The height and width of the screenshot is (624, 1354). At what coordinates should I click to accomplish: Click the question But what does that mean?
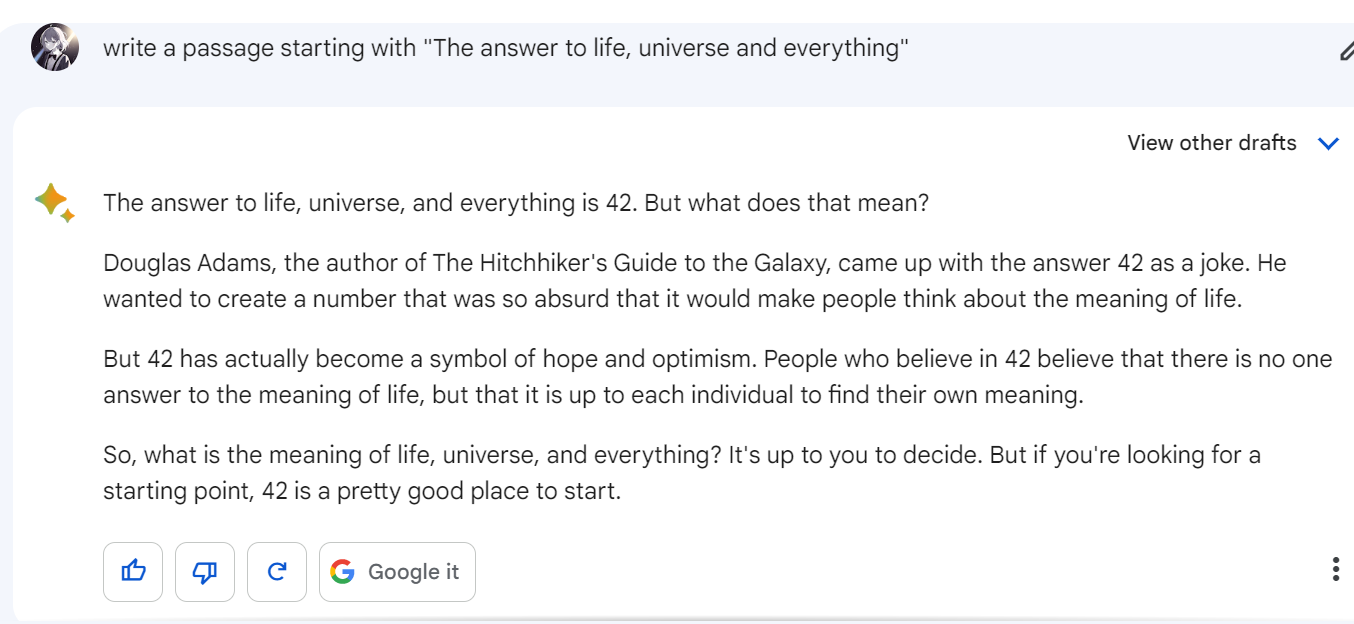coord(787,203)
